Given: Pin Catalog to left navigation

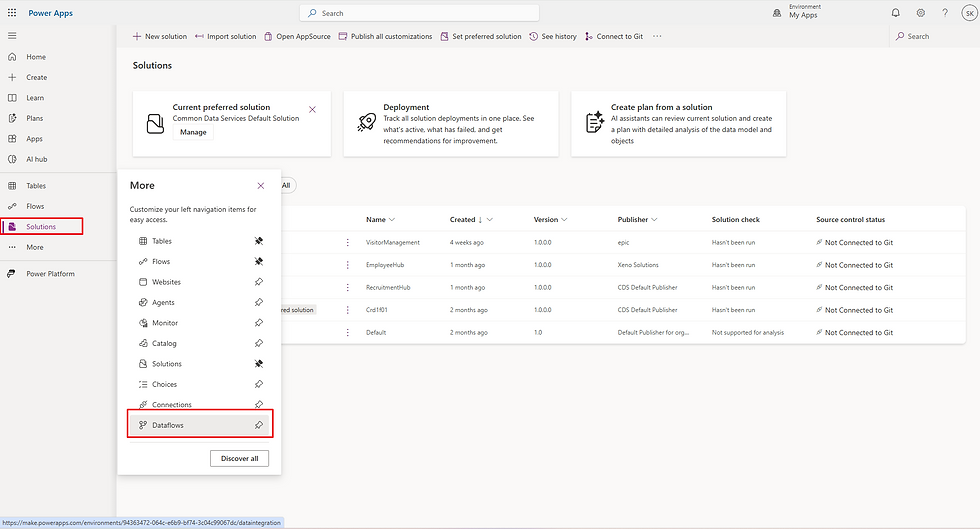Looking at the screenshot, I should [x=259, y=343].
